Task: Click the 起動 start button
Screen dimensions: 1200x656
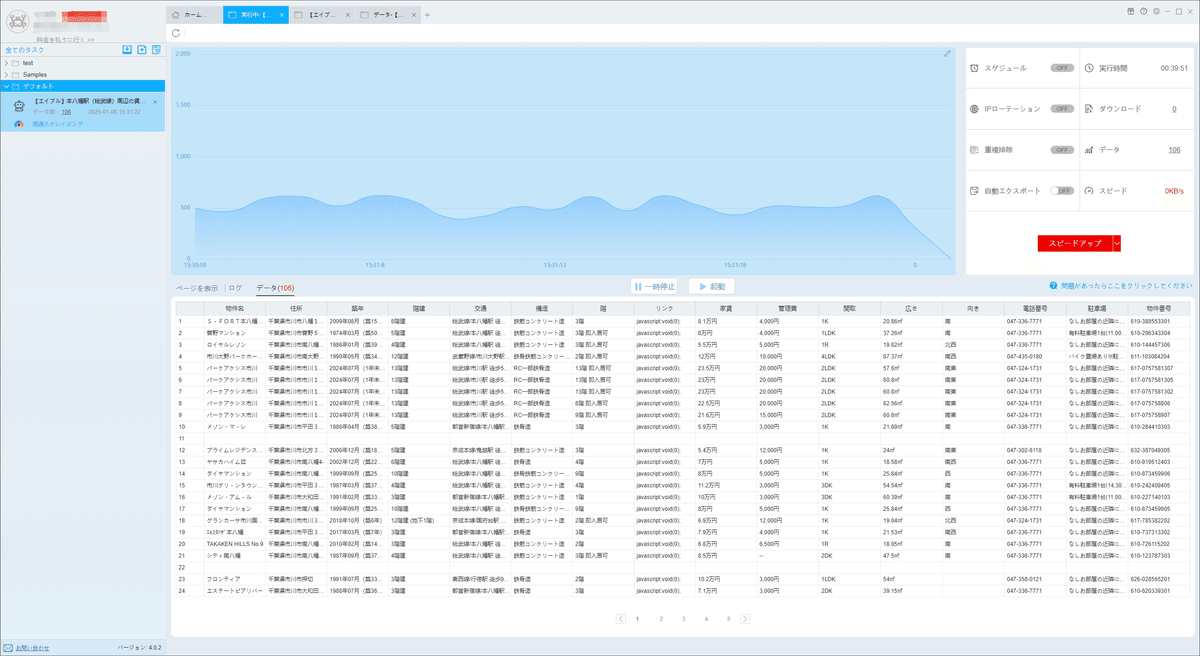Action: click(x=712, y=286)
